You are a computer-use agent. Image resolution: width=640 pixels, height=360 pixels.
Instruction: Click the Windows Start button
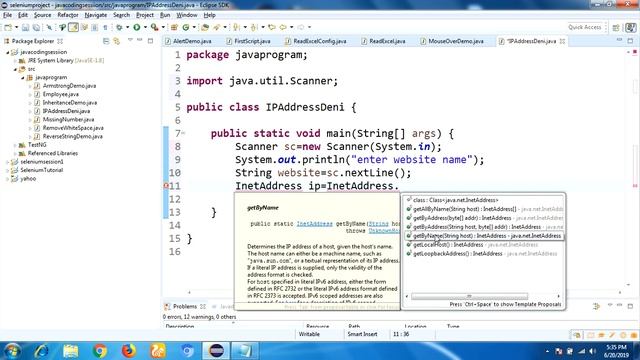(x=12, y=351)
